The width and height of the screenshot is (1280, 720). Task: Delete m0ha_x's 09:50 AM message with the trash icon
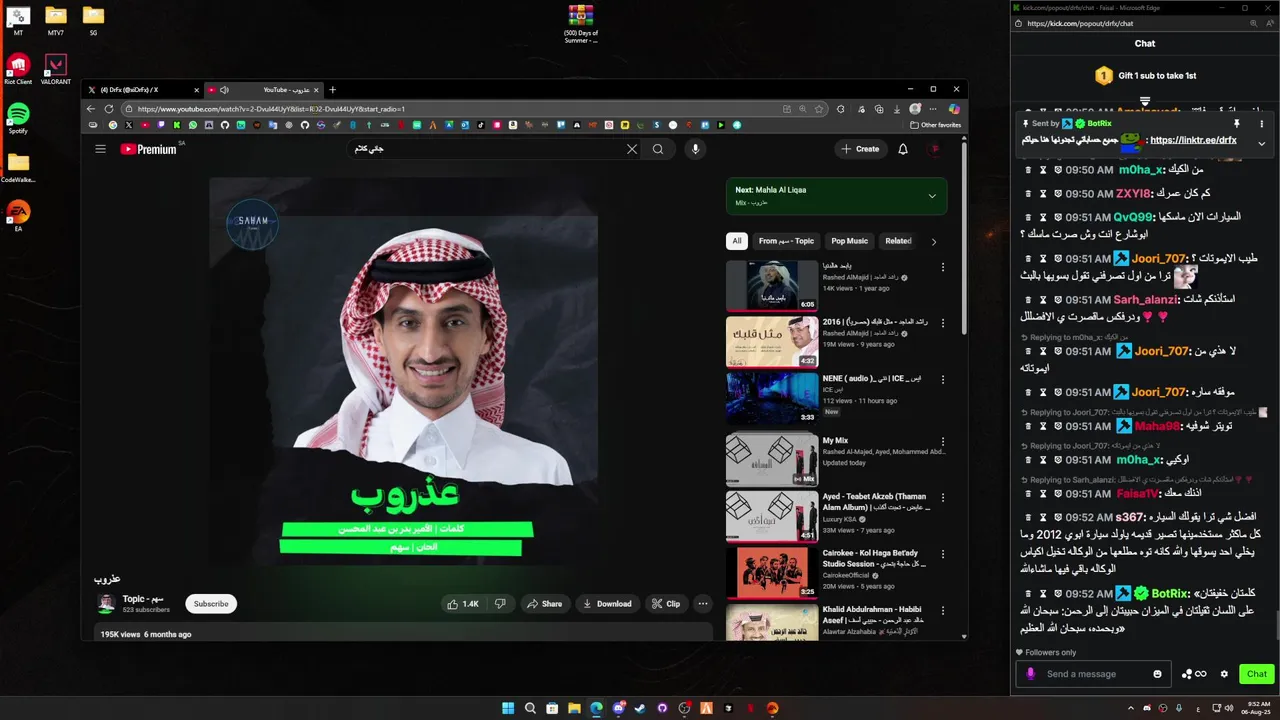point(1027,170)
